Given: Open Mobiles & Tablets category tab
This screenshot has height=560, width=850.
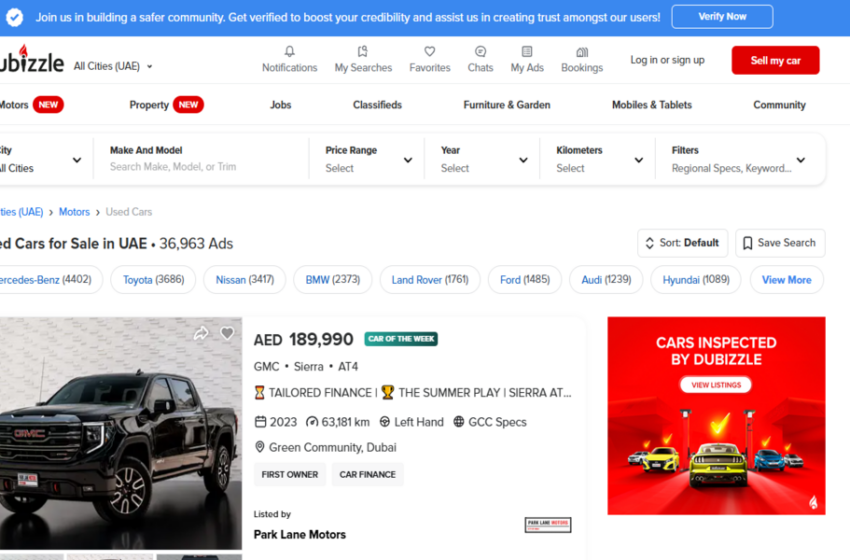Looking at the screenshot, I should [652, 105].
